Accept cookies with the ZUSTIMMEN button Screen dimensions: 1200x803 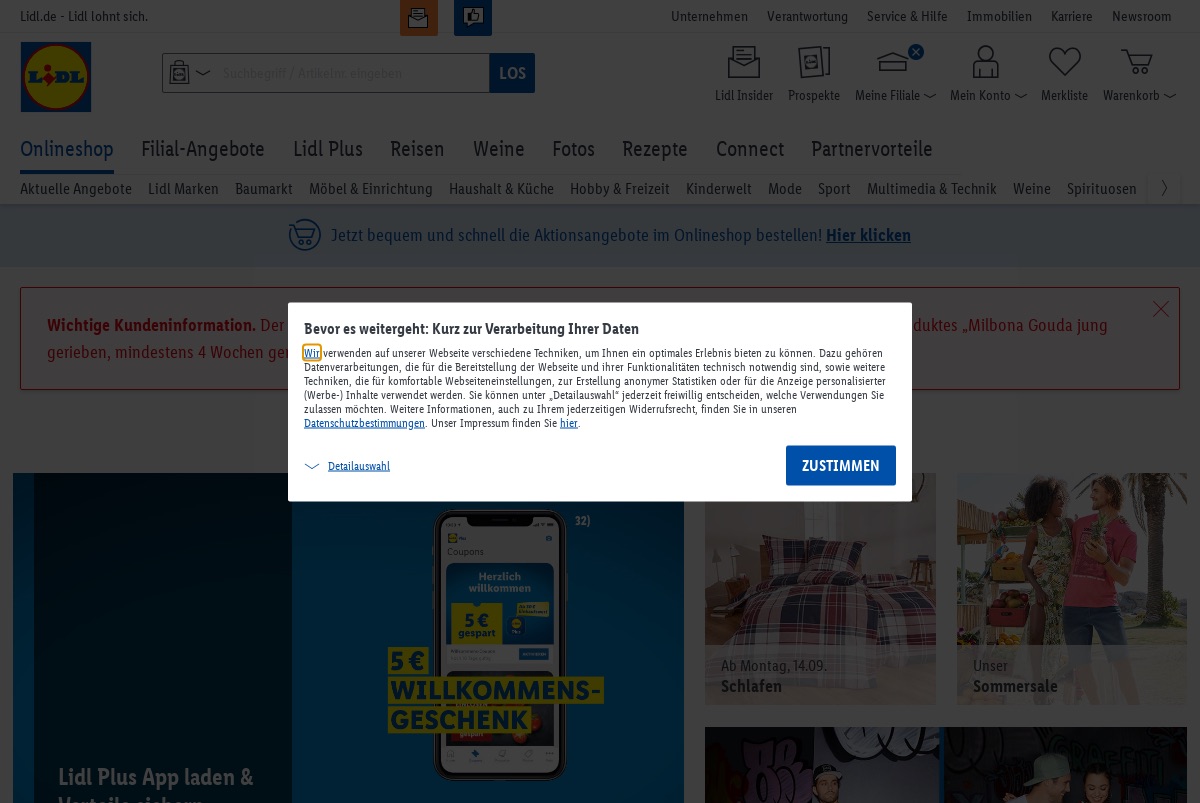click(841, 466)
